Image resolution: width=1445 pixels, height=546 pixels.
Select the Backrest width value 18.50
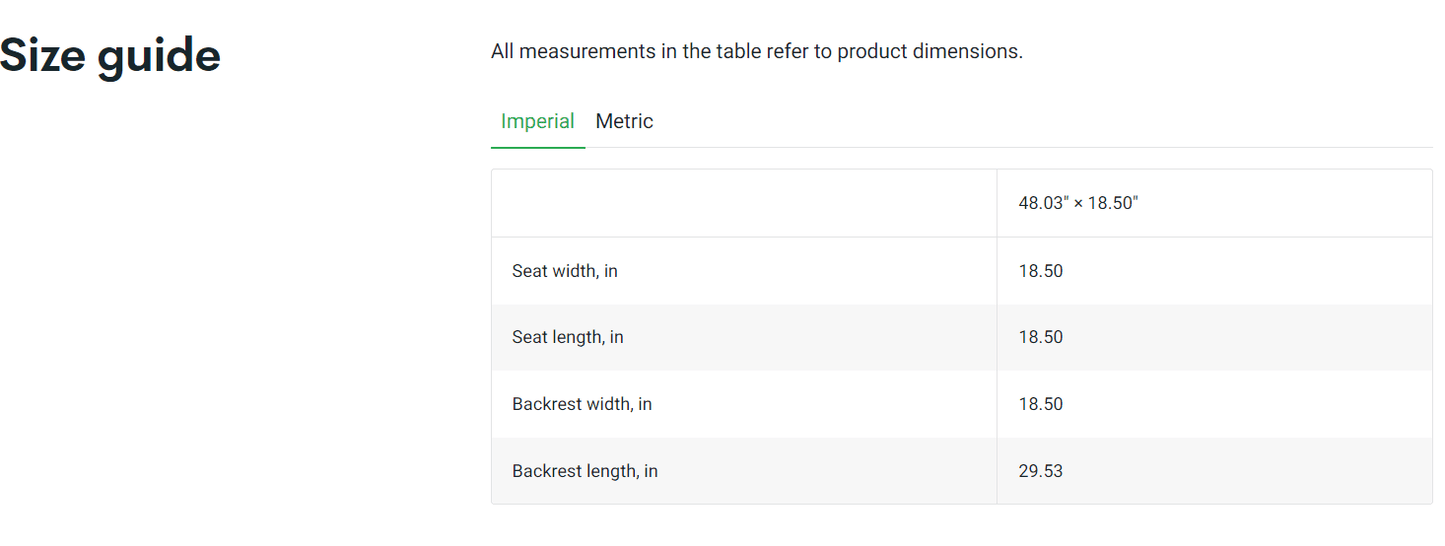1040,405
